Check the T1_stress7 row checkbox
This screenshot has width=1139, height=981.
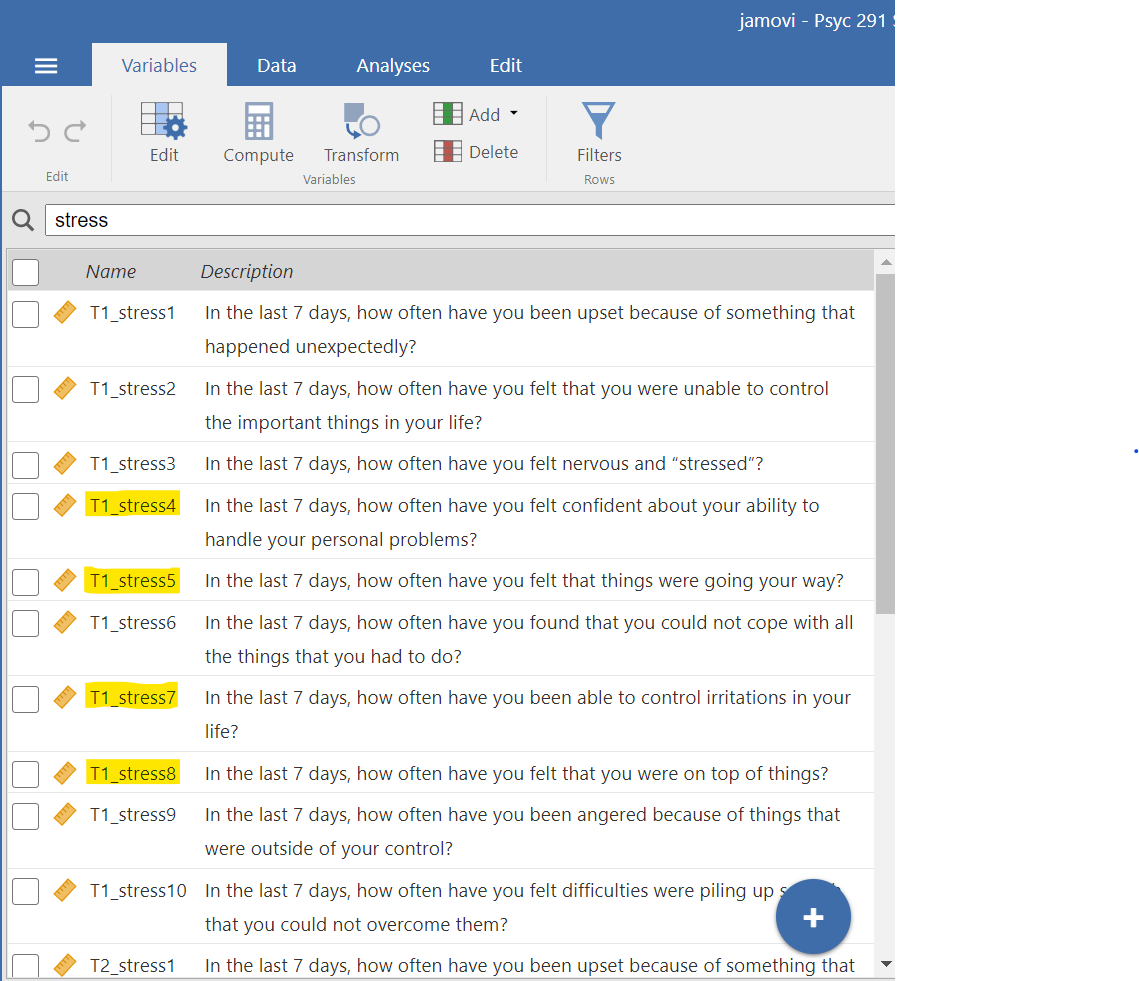coord(25,699)
